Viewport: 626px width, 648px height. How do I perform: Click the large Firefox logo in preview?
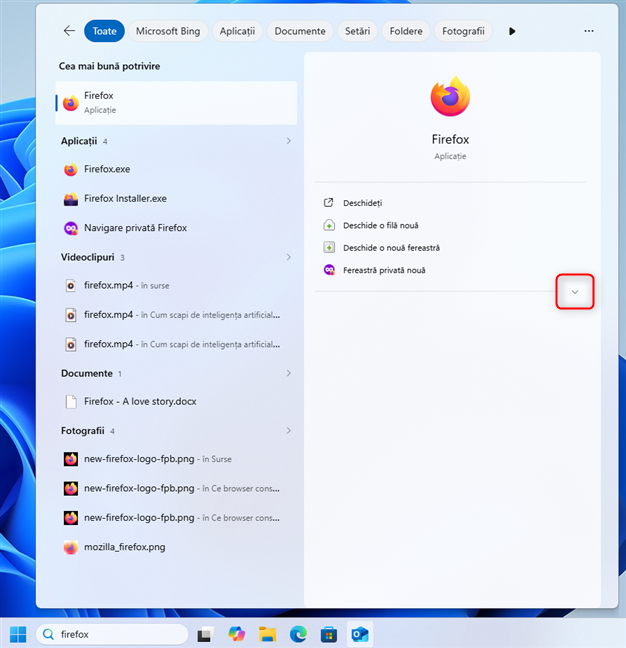pyautogui.click(x=450, y=97)
